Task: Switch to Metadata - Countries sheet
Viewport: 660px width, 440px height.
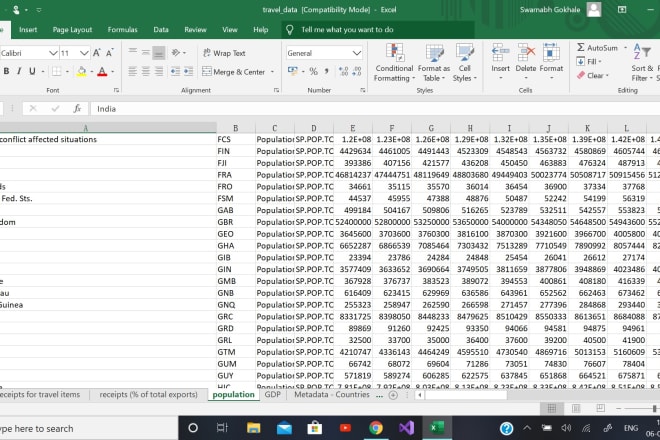Action: click(x=332, y=395)
